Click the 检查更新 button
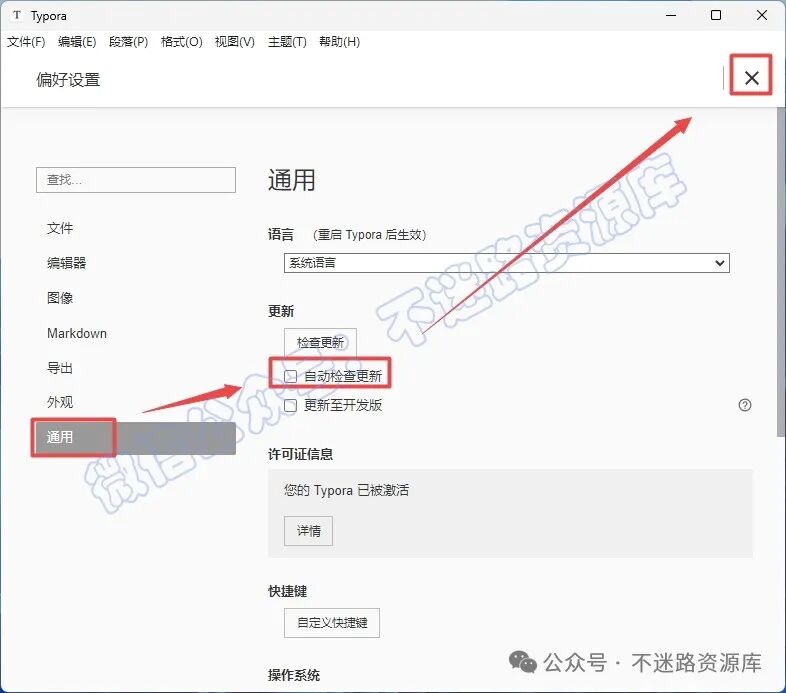786x693 pixels. click(320, 342)
